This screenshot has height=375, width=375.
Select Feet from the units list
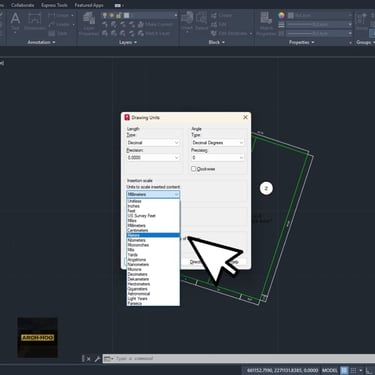click(153, 211)
